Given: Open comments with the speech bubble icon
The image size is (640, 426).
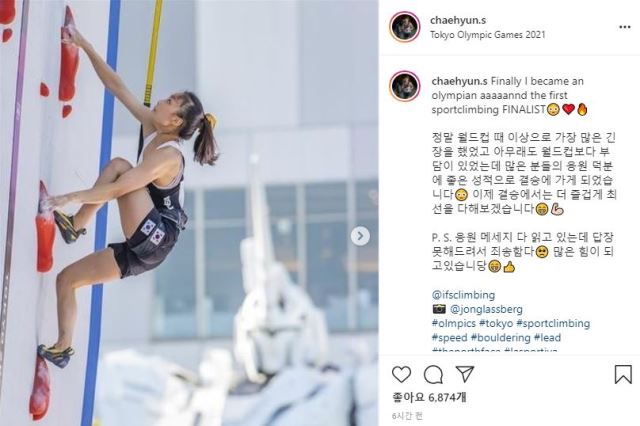Looking at the screenshot, I should click(433, 374).
